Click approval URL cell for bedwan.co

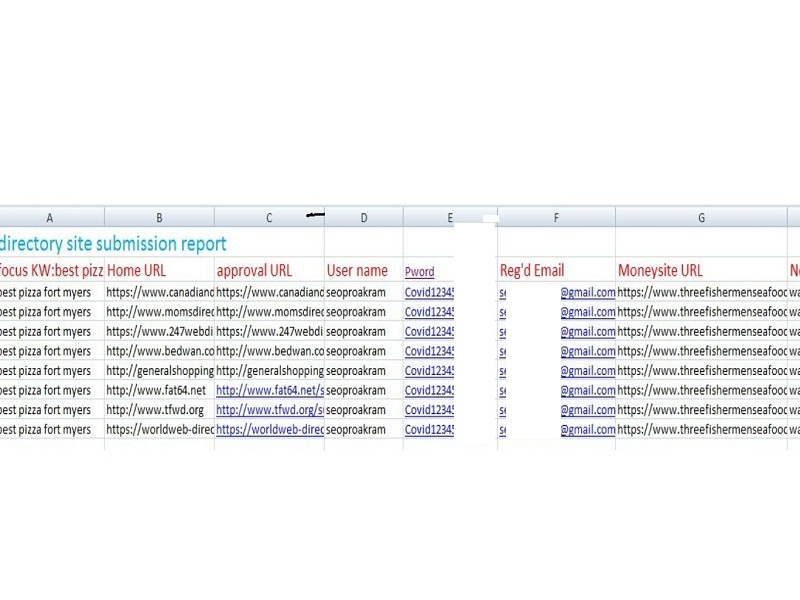tap(270, 351)
